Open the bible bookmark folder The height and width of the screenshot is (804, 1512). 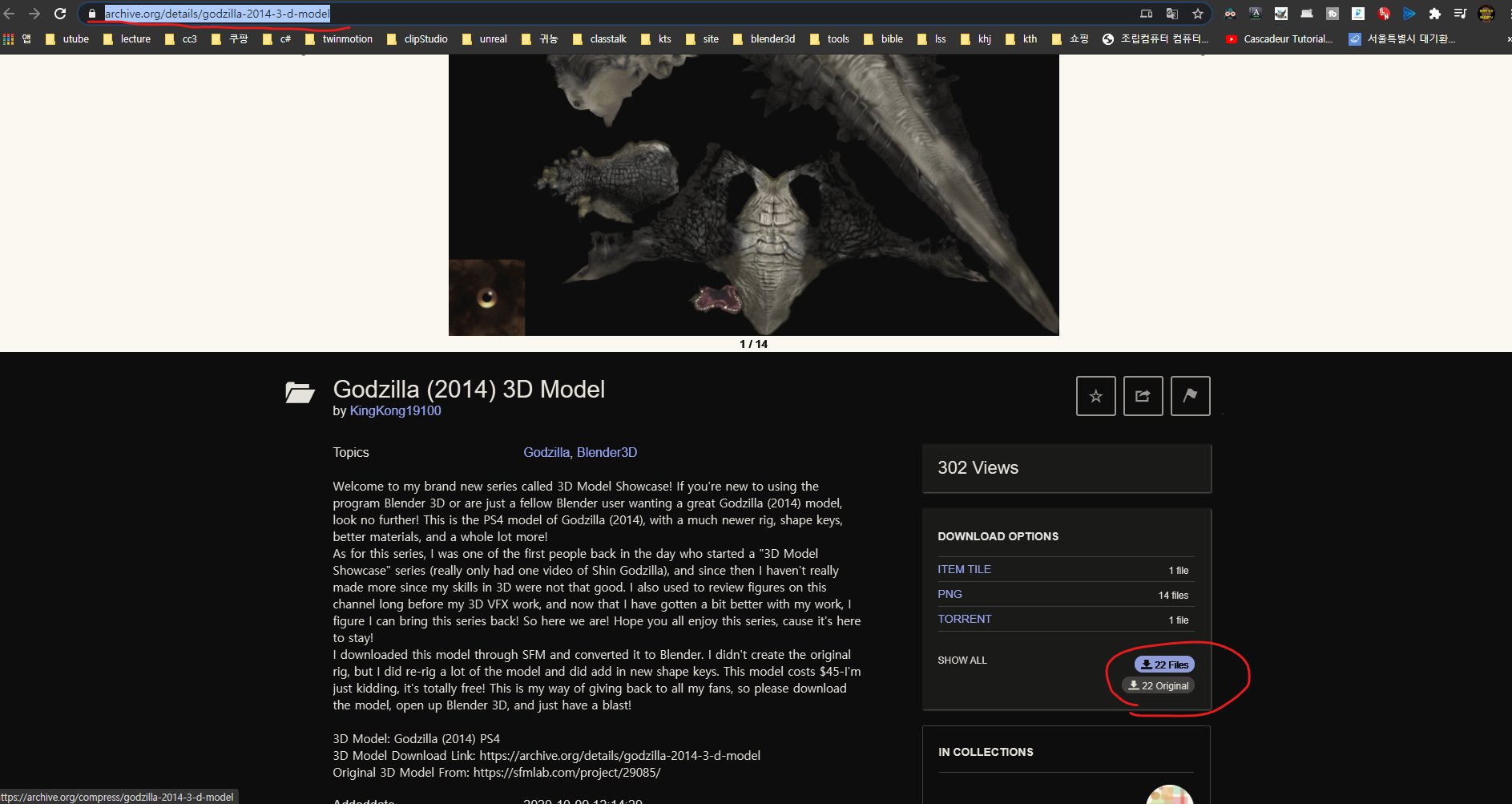click(x=883, y=38)
